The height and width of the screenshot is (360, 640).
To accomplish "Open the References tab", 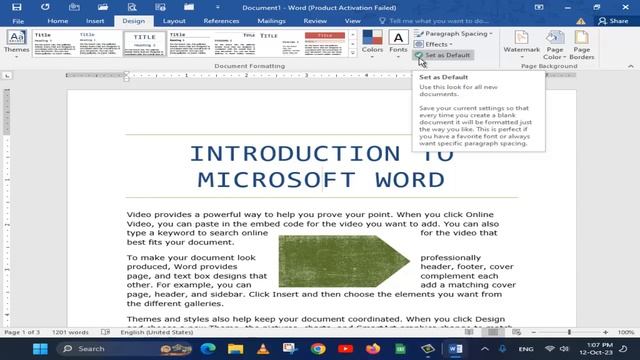I will coord(221,21).
